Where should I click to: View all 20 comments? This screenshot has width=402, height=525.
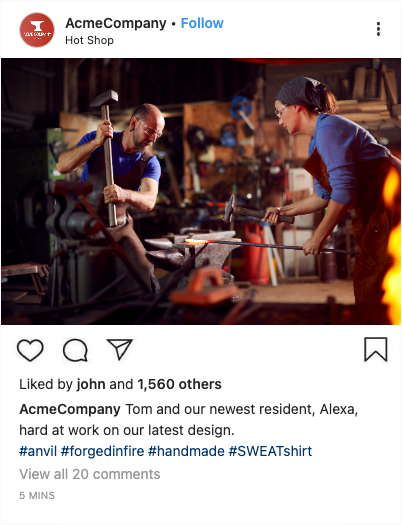[90, 474]
